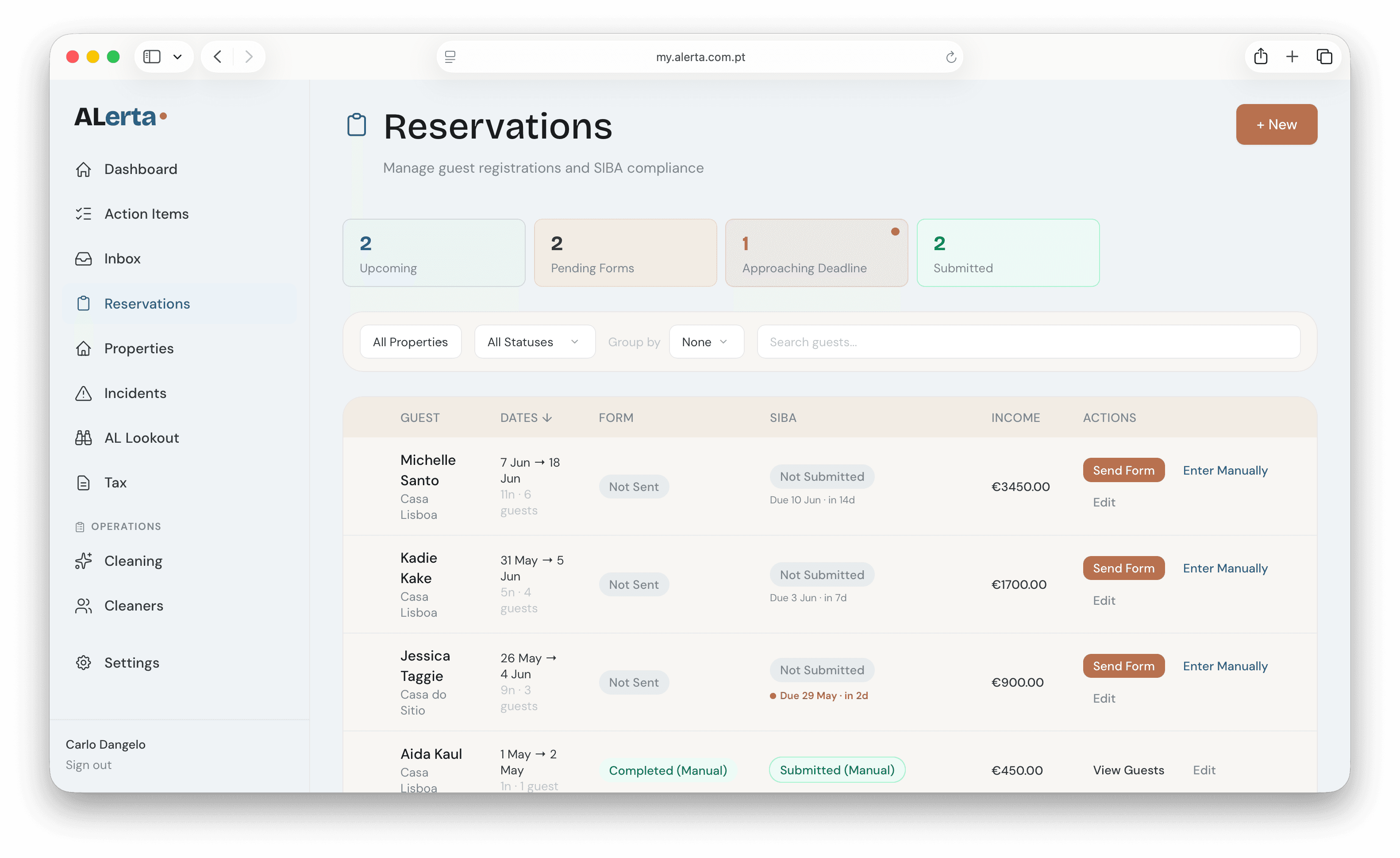Open Cleaning under Operations

180,561
